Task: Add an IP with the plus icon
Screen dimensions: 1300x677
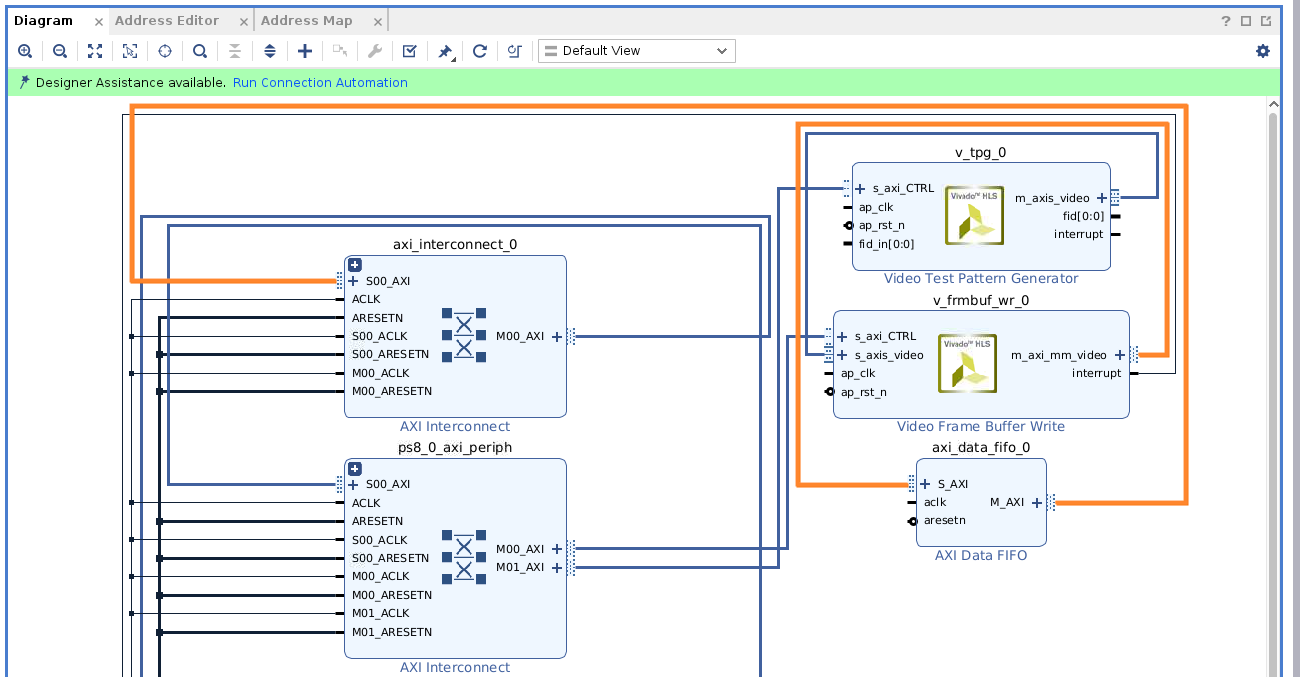Action: pos(305,51)
